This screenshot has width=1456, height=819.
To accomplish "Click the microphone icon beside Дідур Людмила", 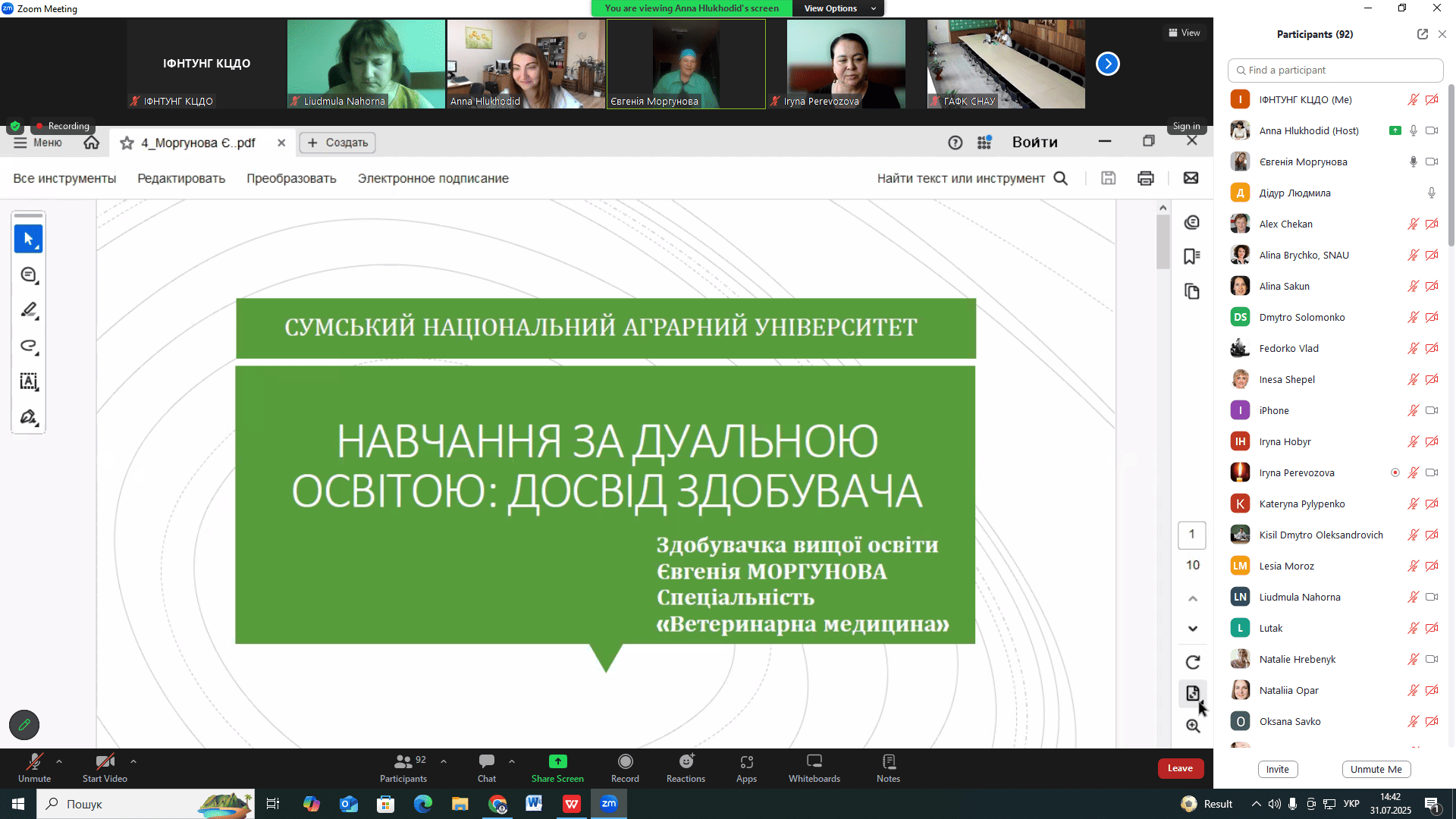I will tap(1432, 193).
